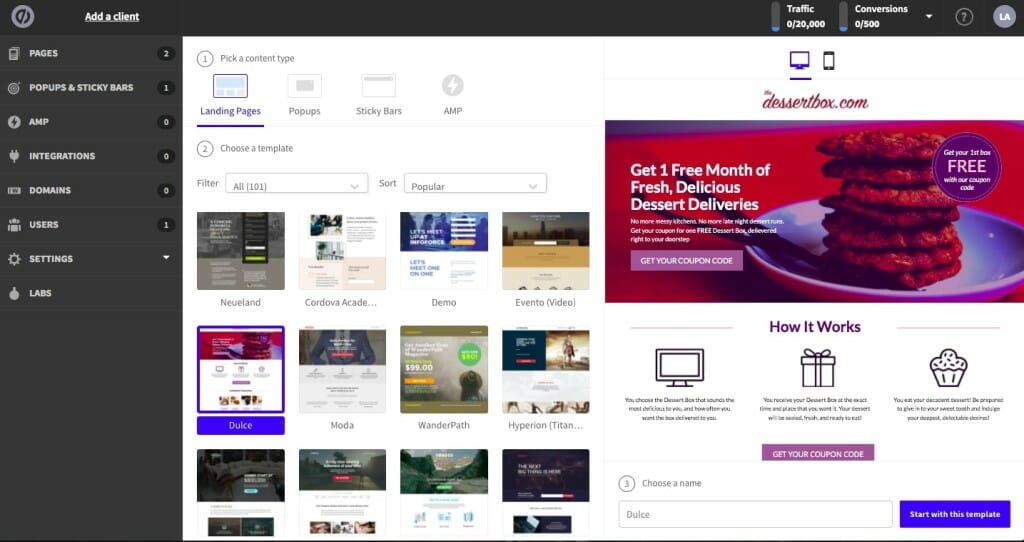Open INTEGRATIONS in the sidebar

click(x=62, y=156)
